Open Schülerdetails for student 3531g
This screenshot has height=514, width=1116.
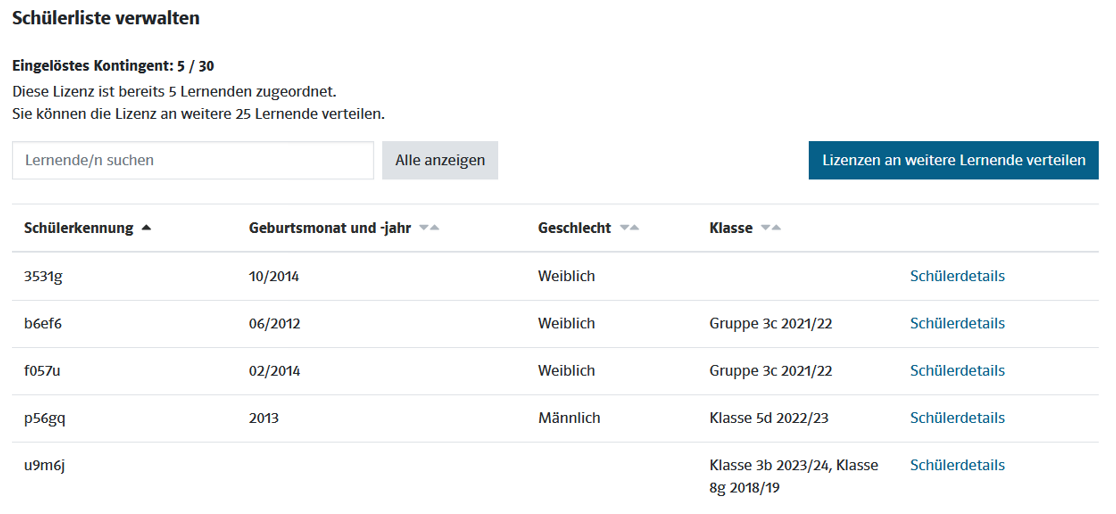tap(956, 276)
